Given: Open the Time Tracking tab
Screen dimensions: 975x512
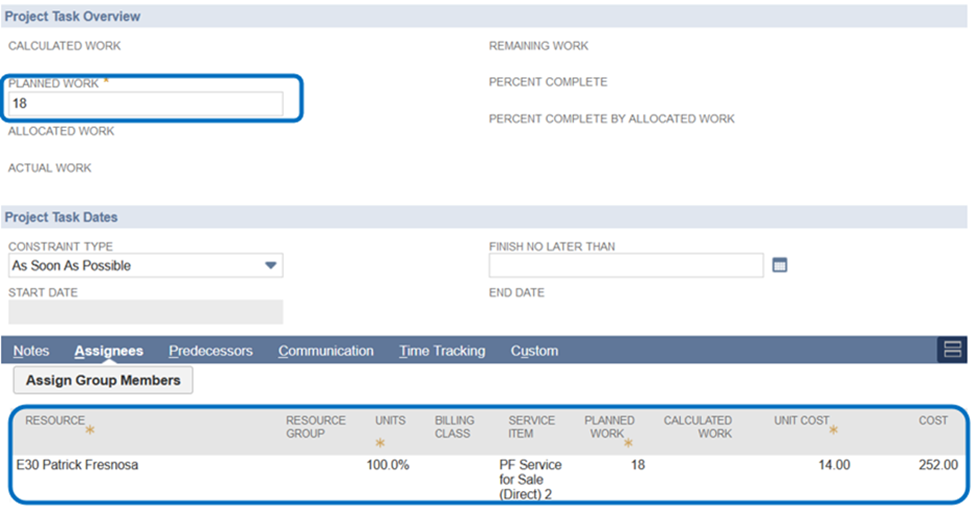Looking at the screenshot, I should pyautogui.click(x=442, y=351).
